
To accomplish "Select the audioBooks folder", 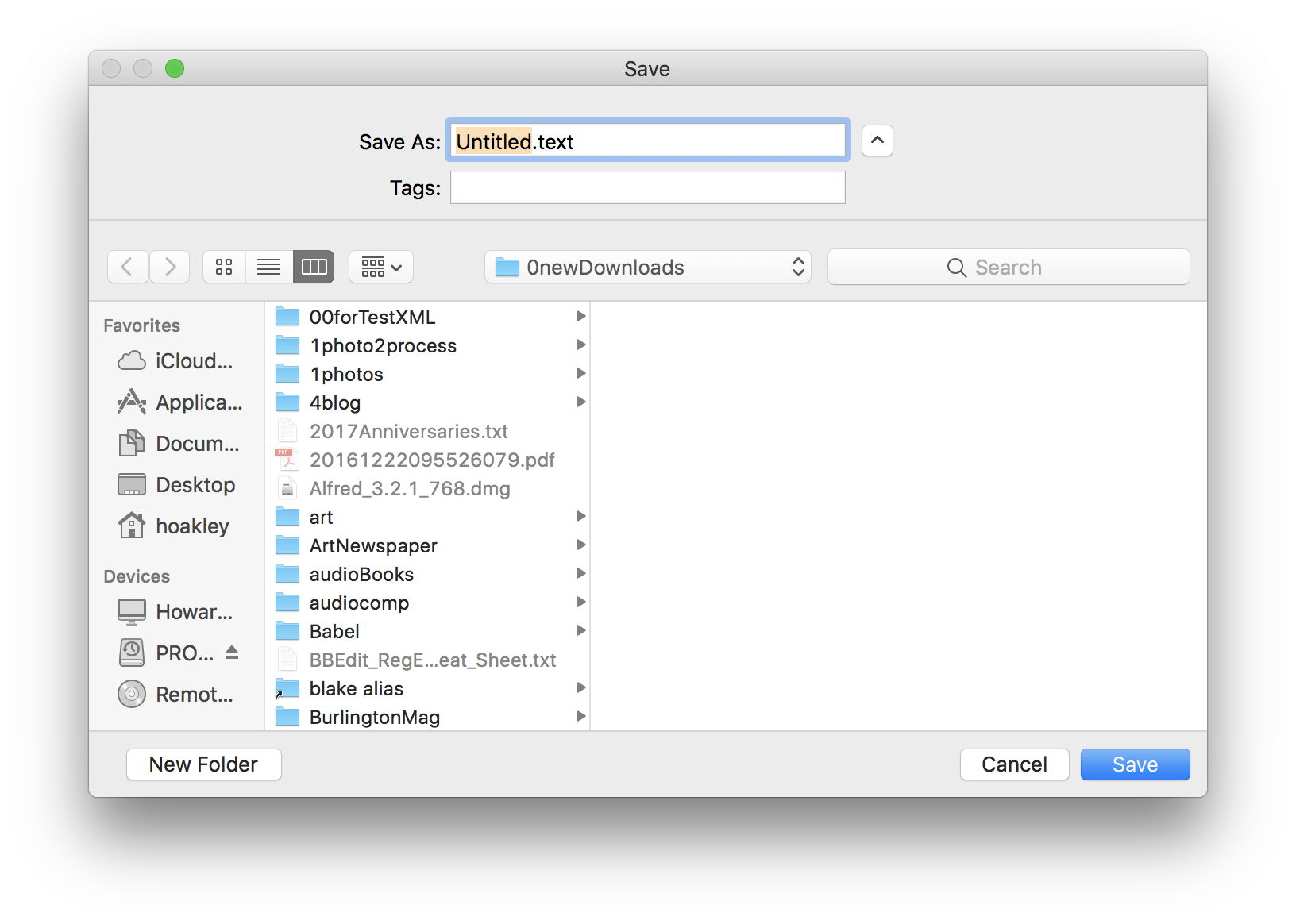I will [427, 574].
